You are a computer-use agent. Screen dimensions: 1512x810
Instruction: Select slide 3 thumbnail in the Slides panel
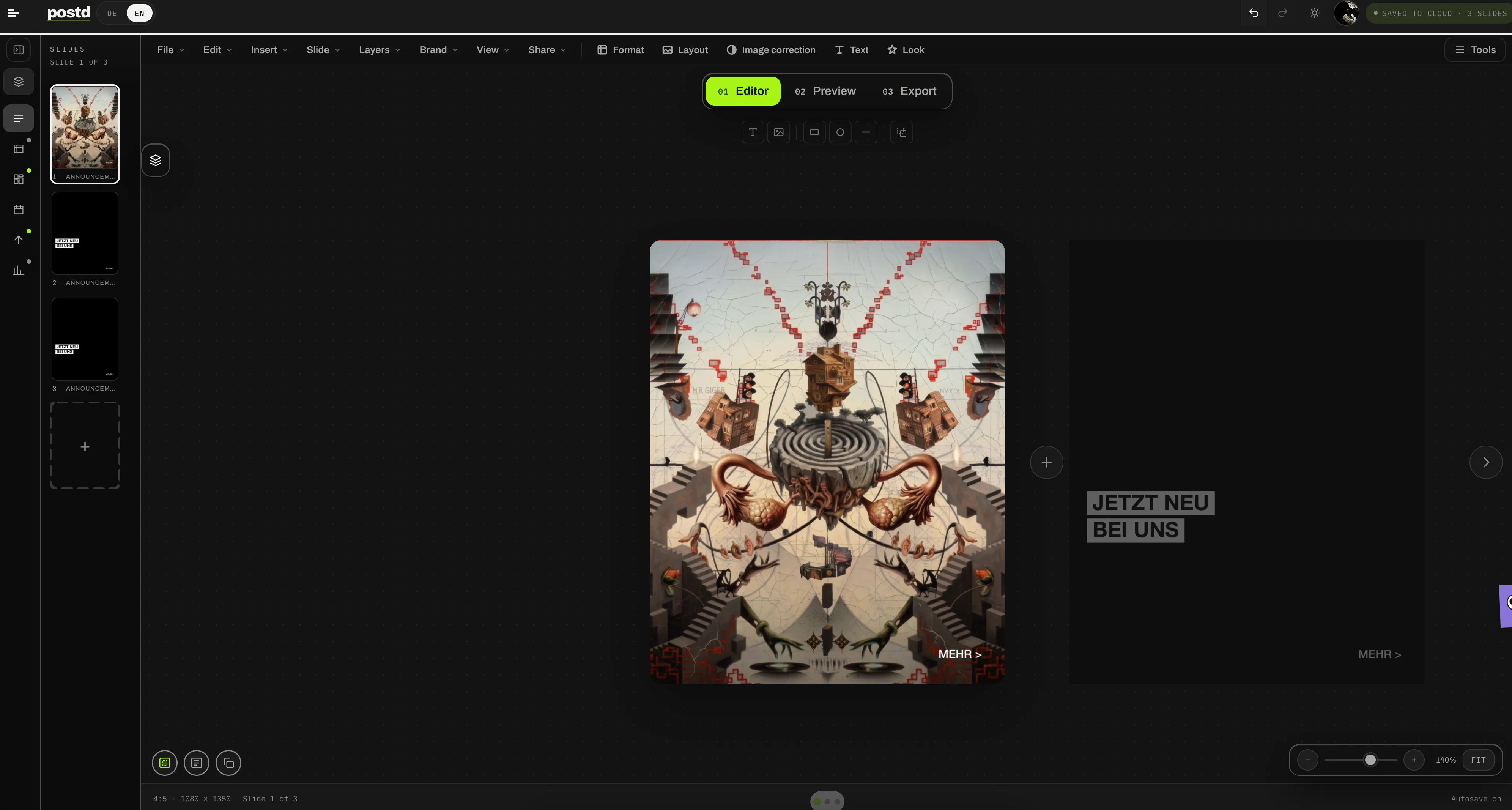tap(85, 339)
